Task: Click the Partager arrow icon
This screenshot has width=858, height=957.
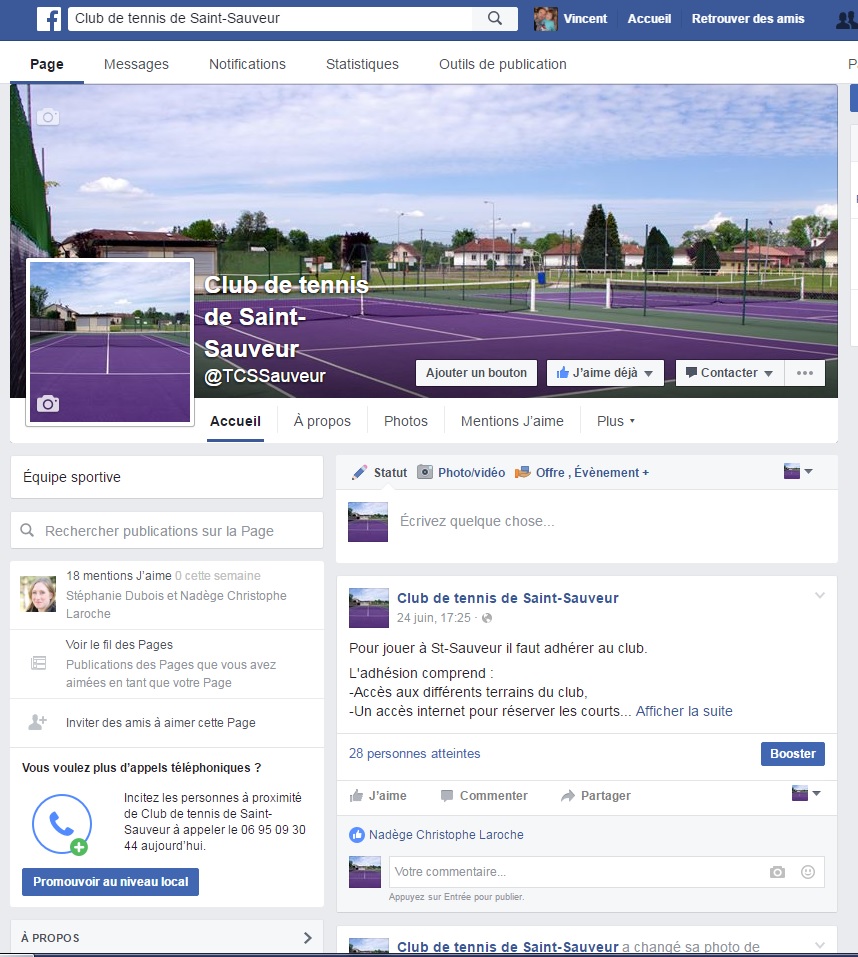Action: (568, 796)
